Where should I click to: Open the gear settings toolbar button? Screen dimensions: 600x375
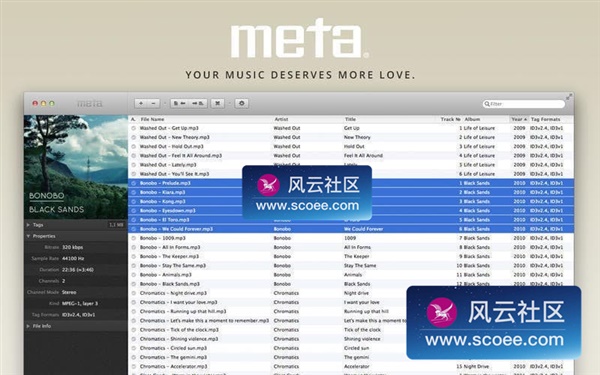tap(241, 103)
